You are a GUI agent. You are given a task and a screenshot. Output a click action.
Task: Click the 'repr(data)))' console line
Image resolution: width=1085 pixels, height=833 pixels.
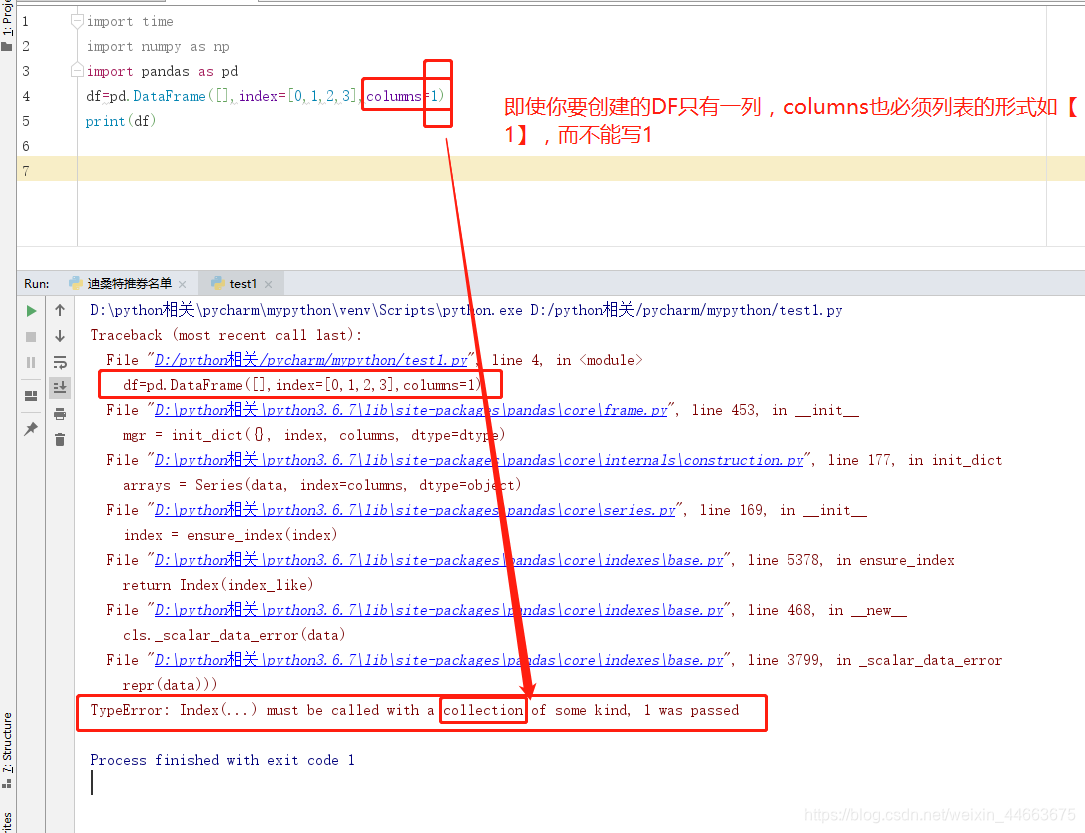coord(170,685)
